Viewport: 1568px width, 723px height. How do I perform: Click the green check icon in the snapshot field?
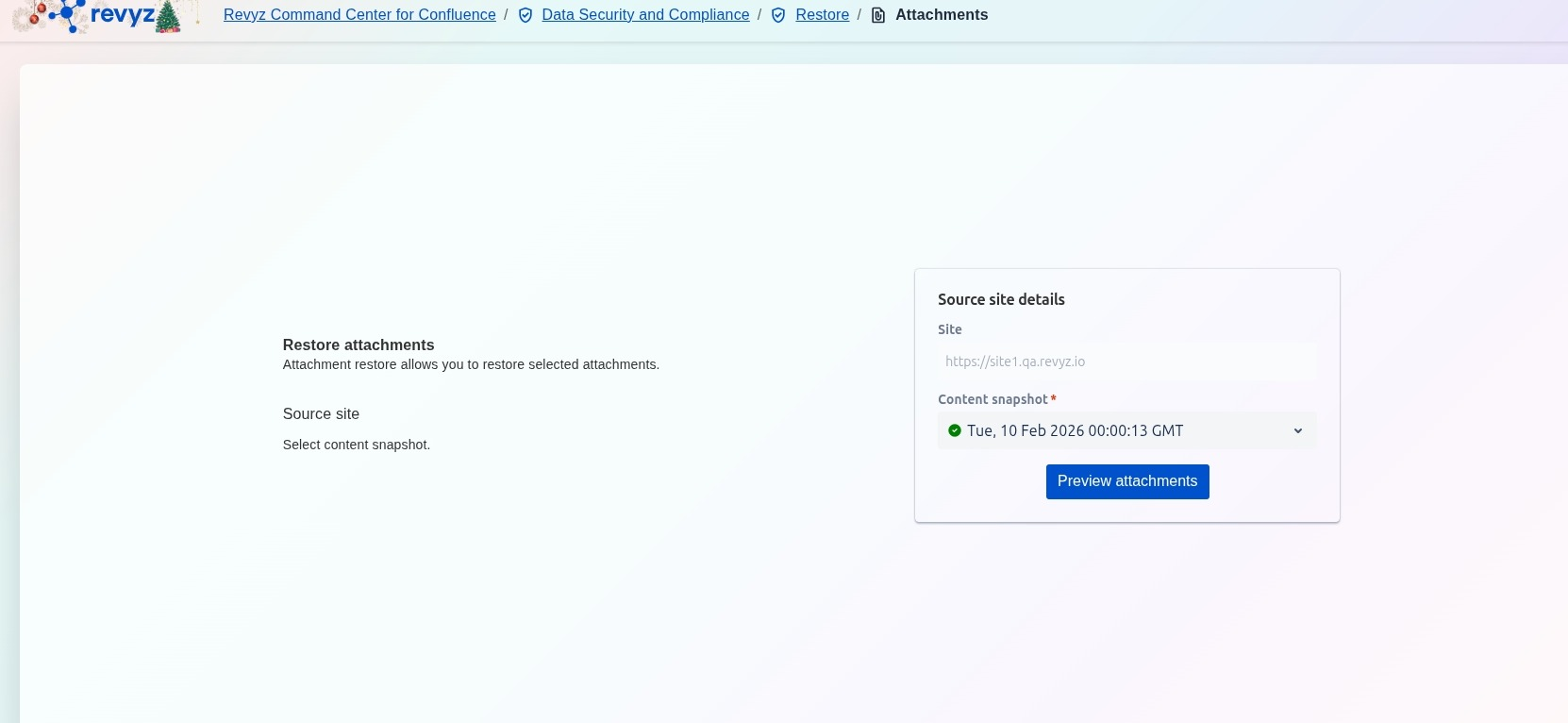click(955, 430)
